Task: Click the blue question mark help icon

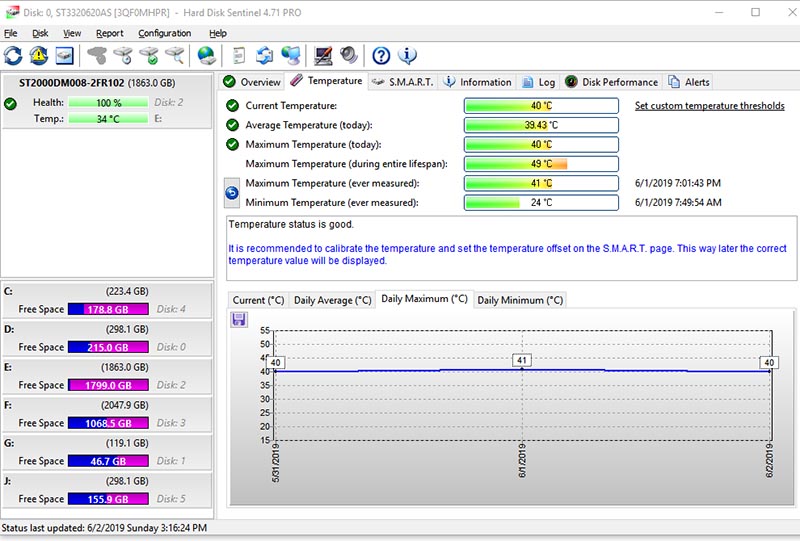Action: coord(381,56)
